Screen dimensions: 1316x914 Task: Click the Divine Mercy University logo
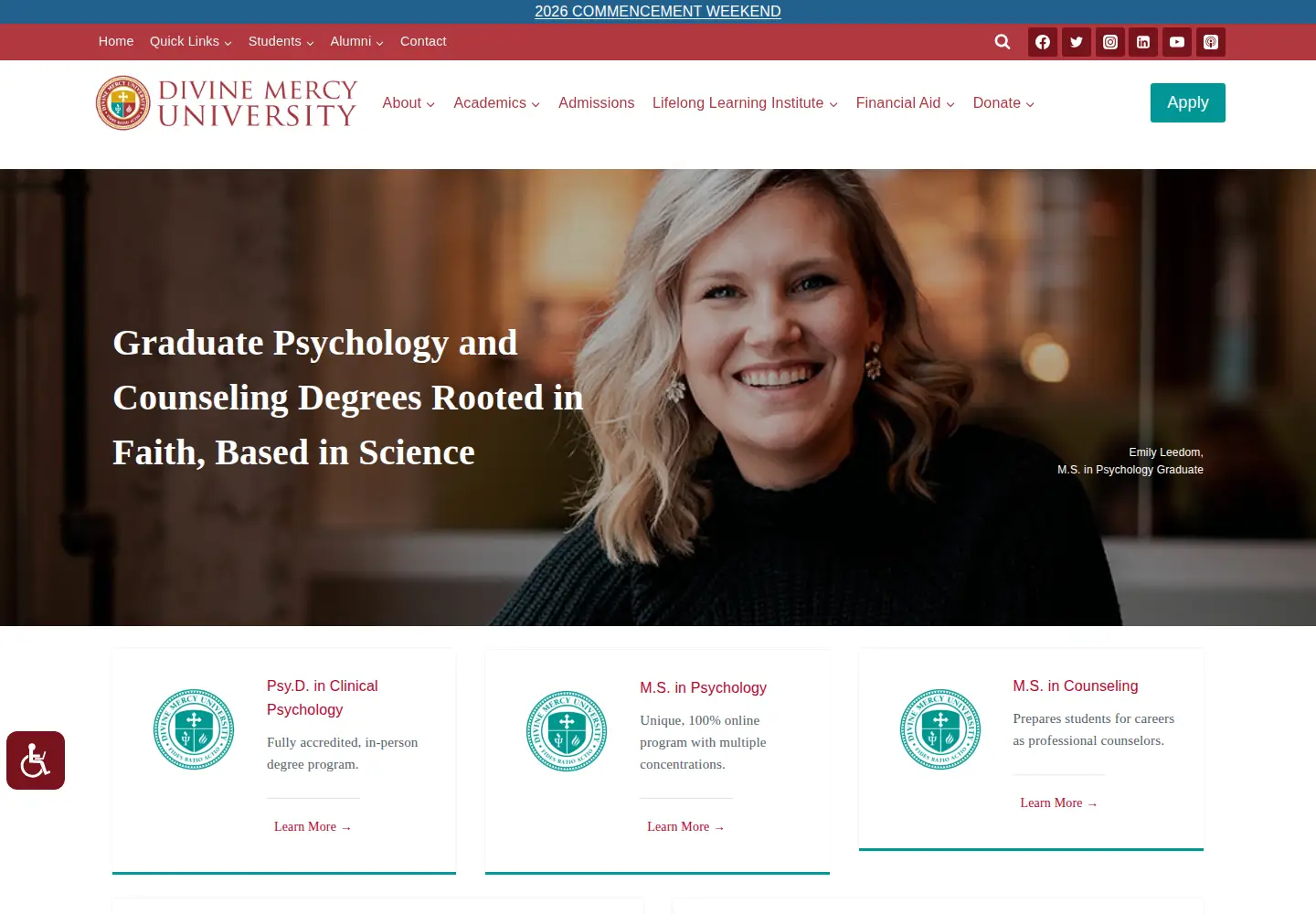(227, 102)
